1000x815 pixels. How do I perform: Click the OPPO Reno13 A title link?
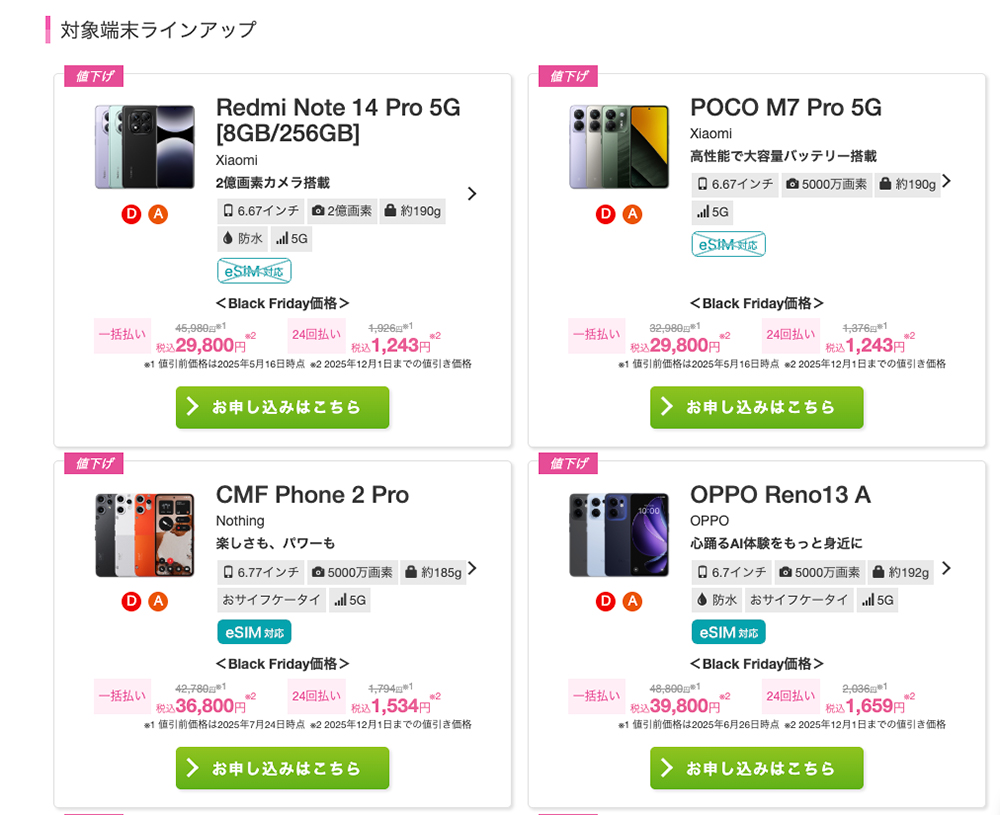click(780, 495)
